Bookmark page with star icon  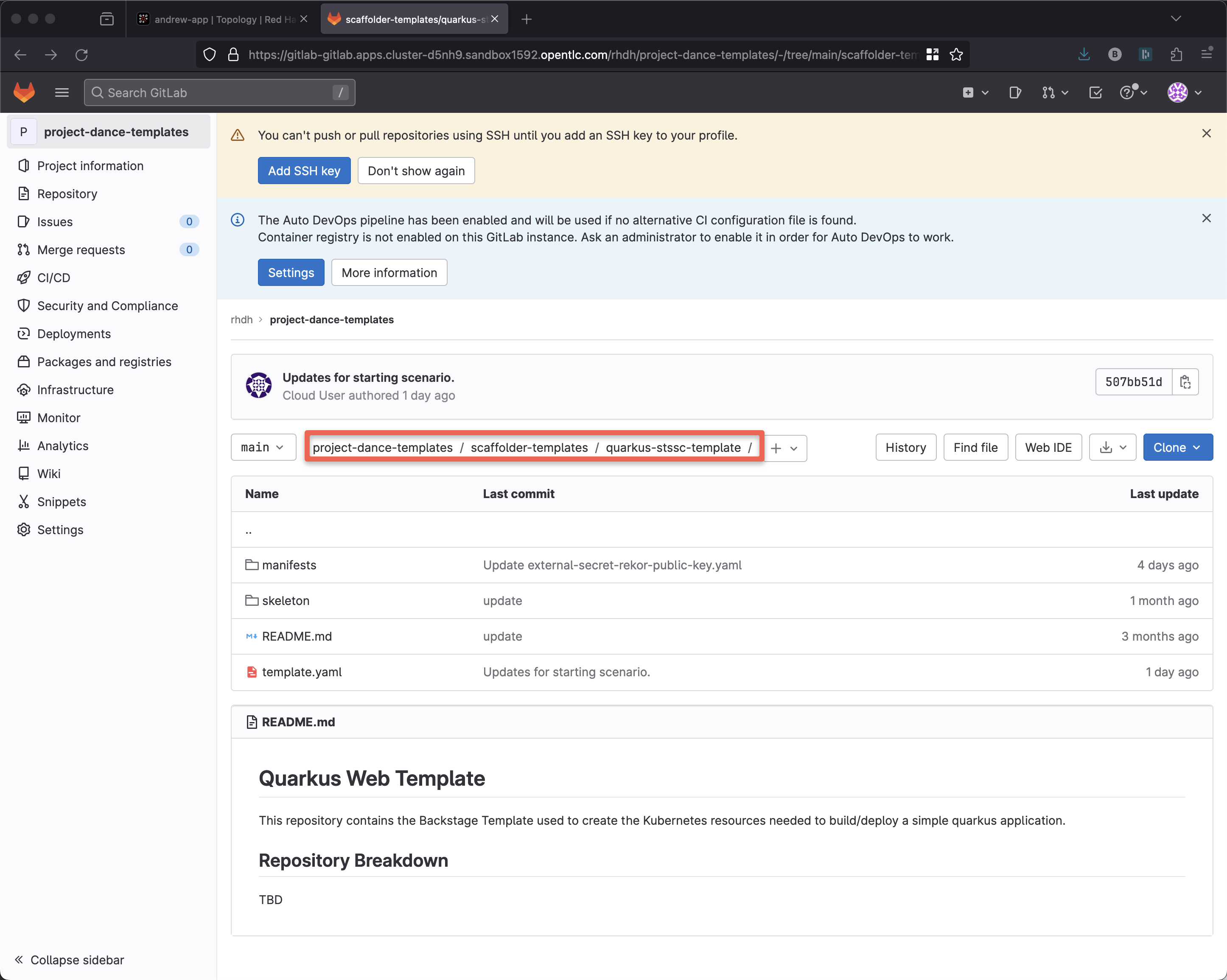[x=956, y=55]
